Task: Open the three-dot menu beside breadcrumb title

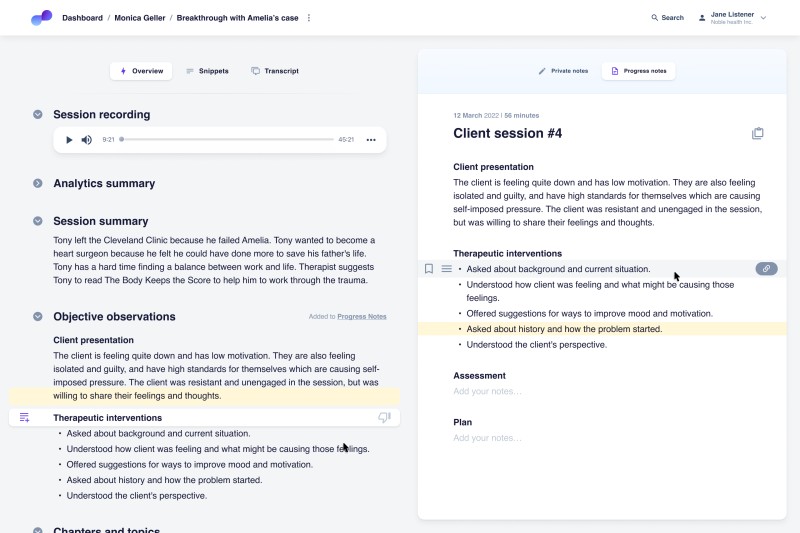Action: pyautogui.click(x=309, y=18)
